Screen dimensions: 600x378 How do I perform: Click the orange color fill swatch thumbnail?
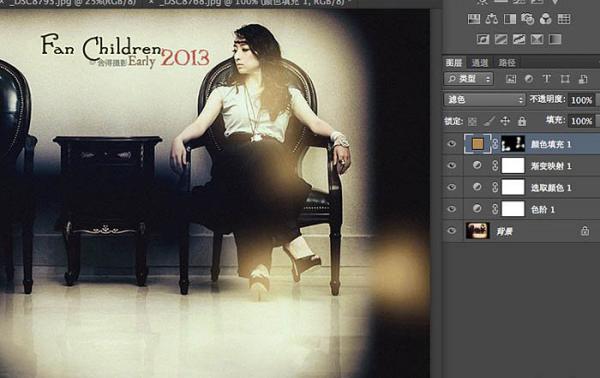478,144
